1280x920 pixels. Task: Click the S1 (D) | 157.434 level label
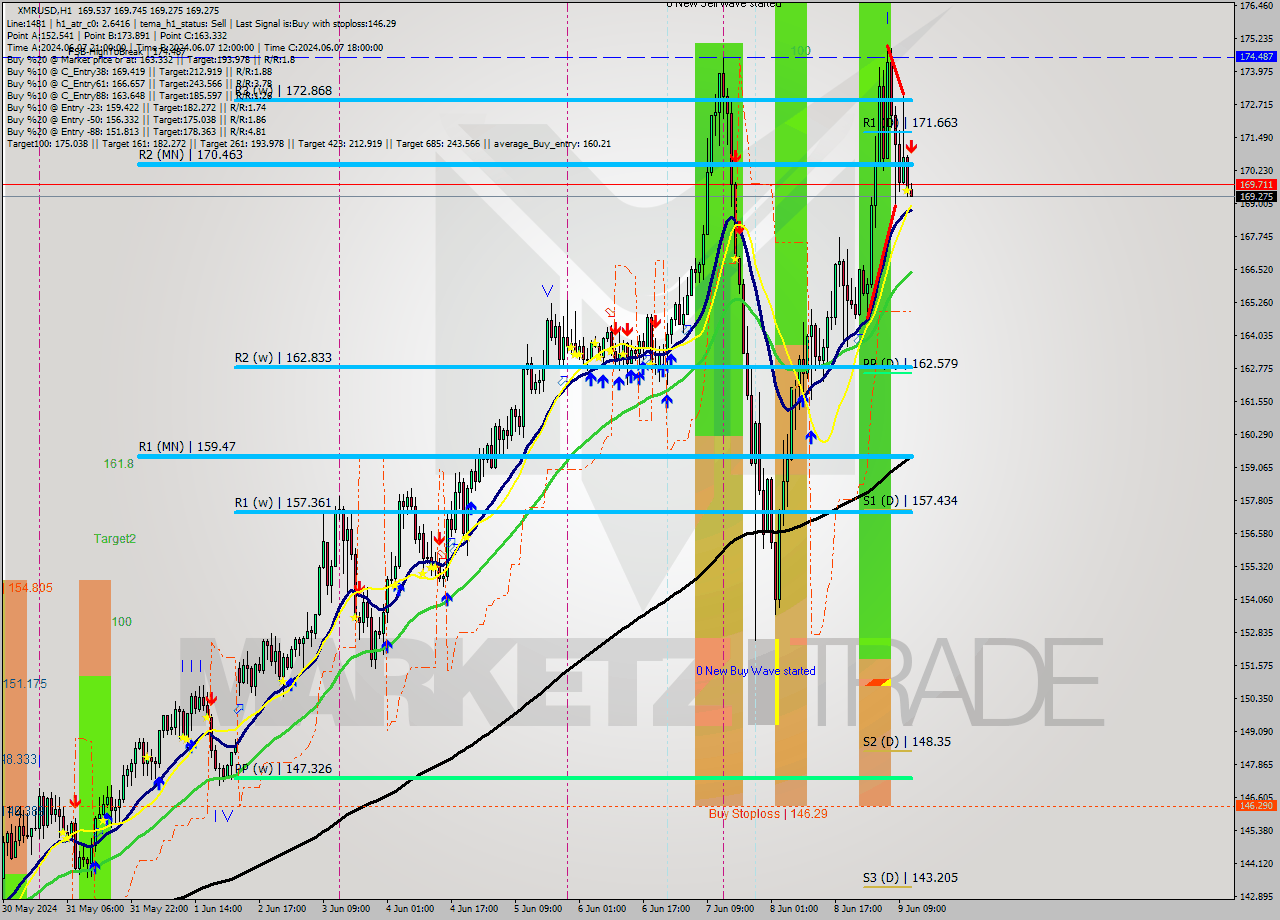(910, 501)
